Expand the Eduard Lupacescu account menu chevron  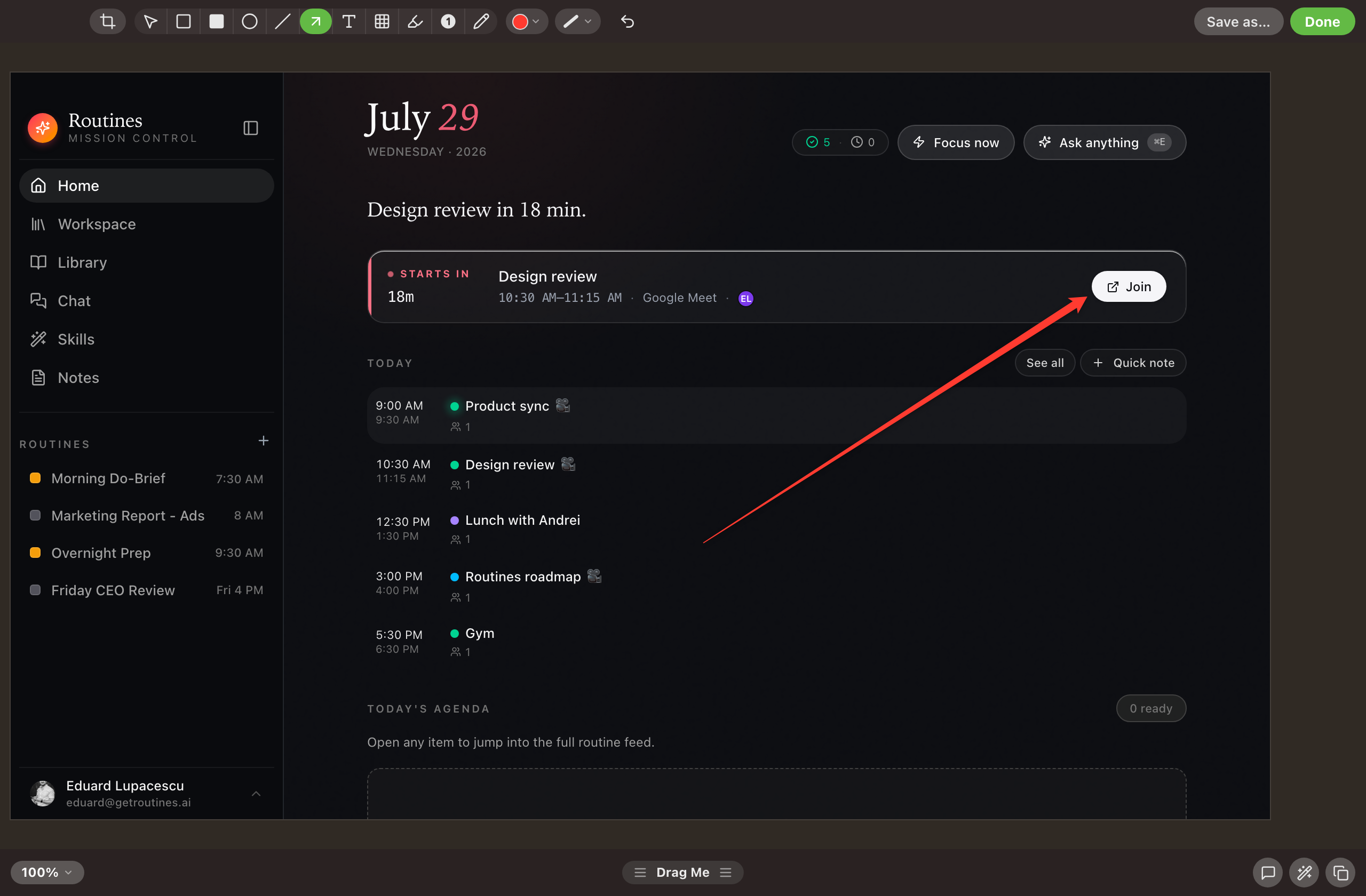point(256,794)
